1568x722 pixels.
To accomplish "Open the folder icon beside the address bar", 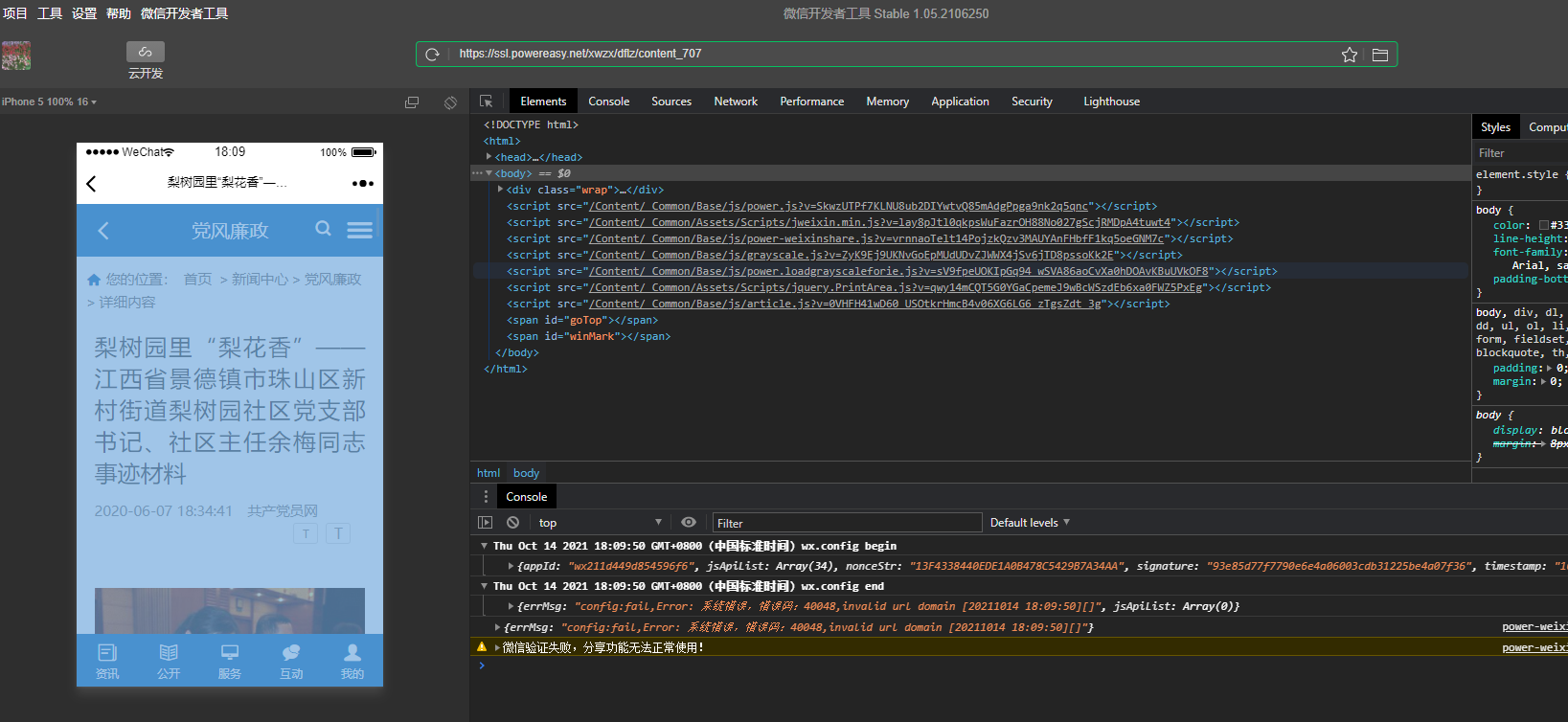I will pos(1379,55).
